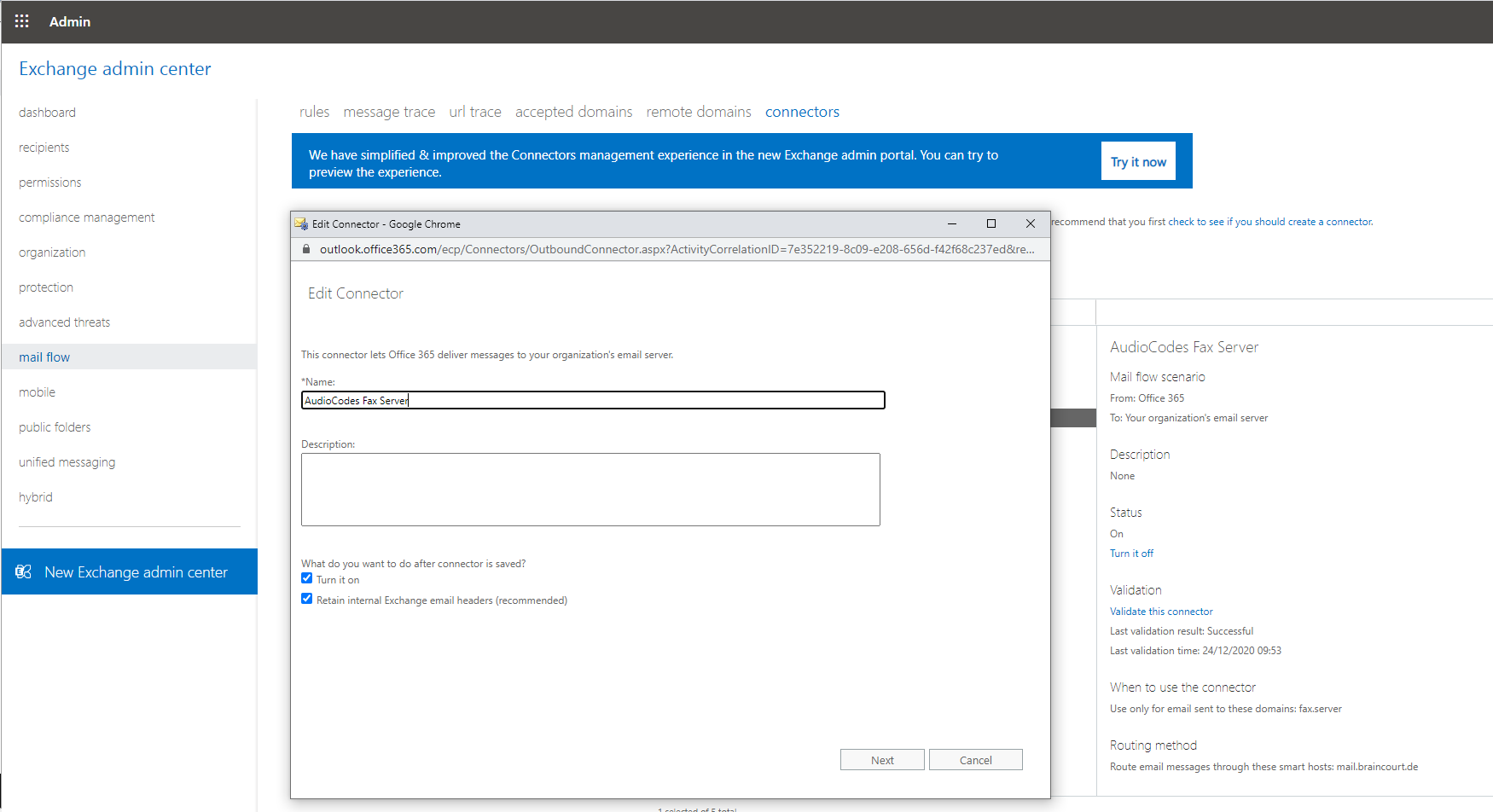Go to recipients in left navigation
This screenshot has width=1493, height=812.
44,148
